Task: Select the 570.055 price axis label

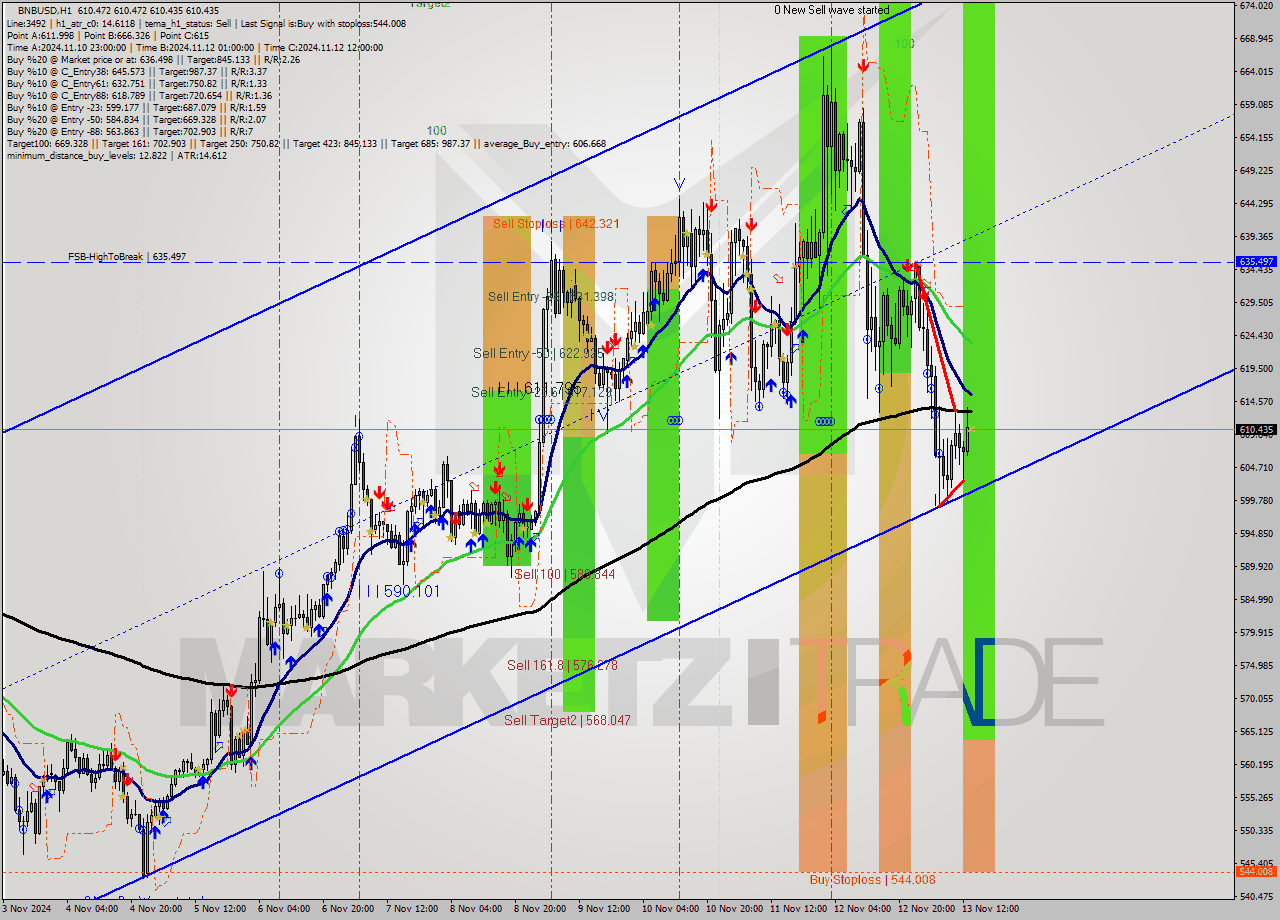Action: (1258, 698)
